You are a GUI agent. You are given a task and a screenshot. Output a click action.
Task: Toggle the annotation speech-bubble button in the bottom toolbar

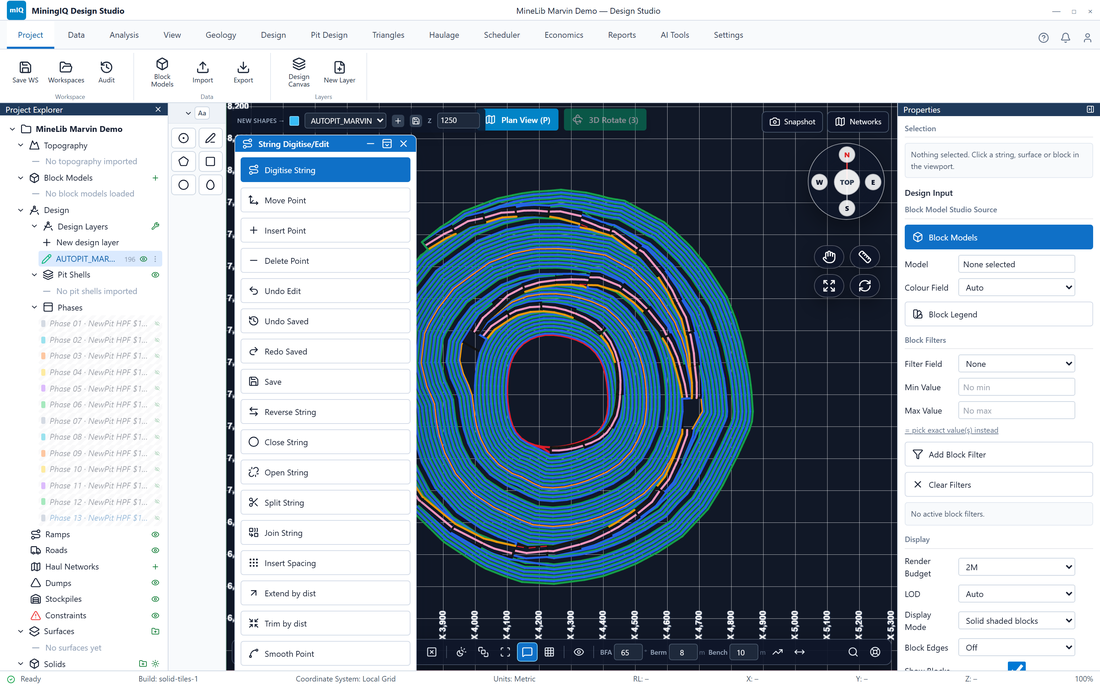pyautogui.click(x=527, y=652)
